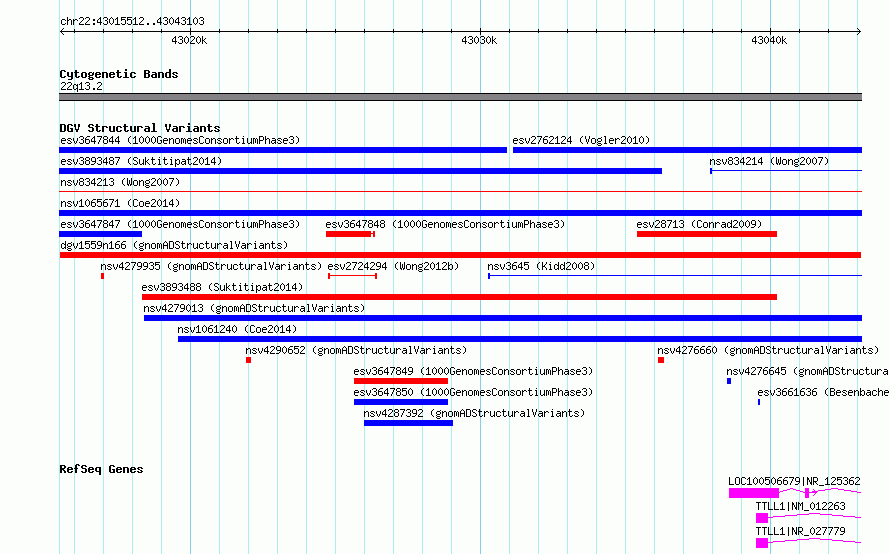Click the LOC100506679|NR_125362 gene label
The height and width of the screenshot is (554, 890).
(794, 481)
